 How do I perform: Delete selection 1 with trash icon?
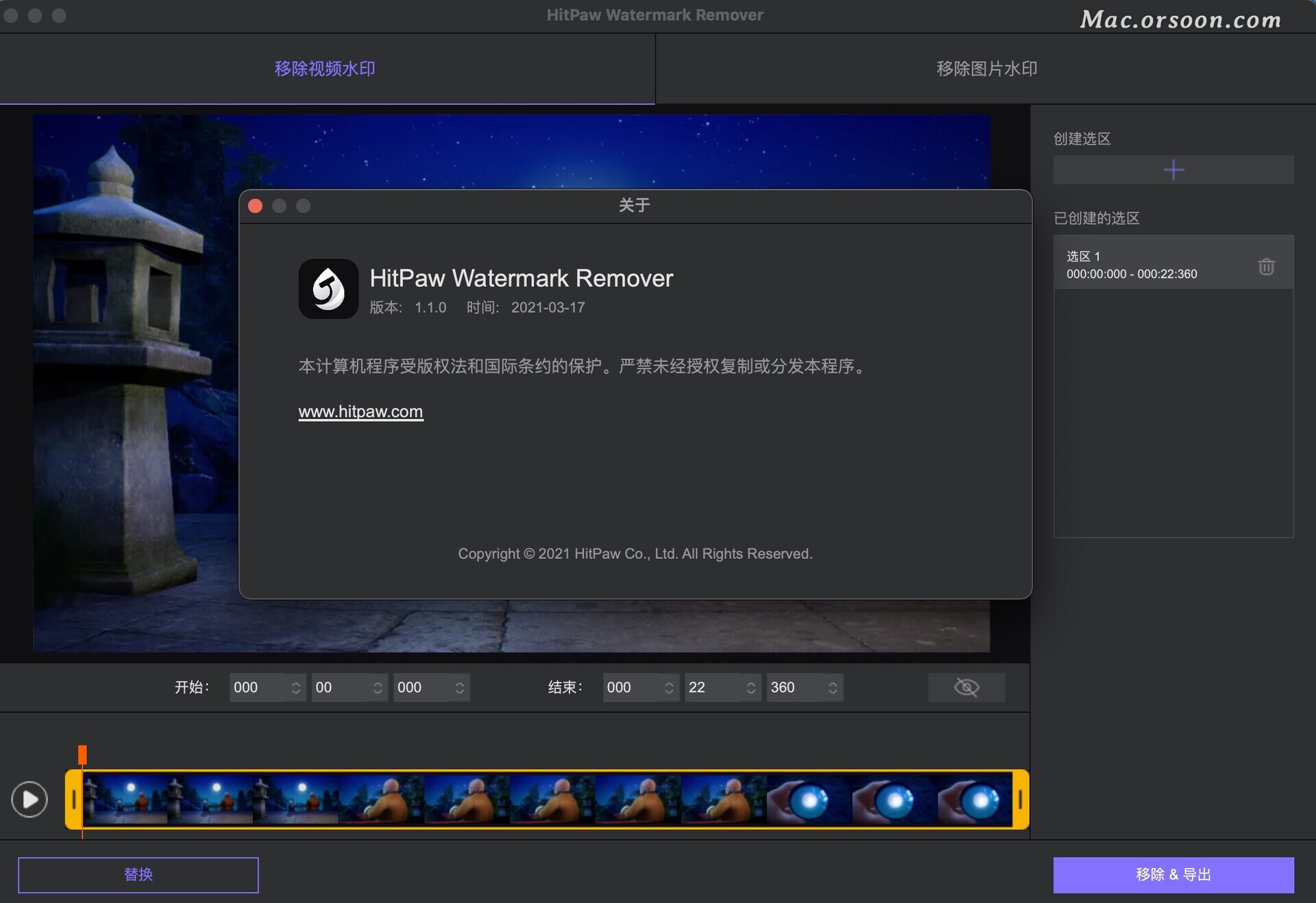[x=1265, y=266]
